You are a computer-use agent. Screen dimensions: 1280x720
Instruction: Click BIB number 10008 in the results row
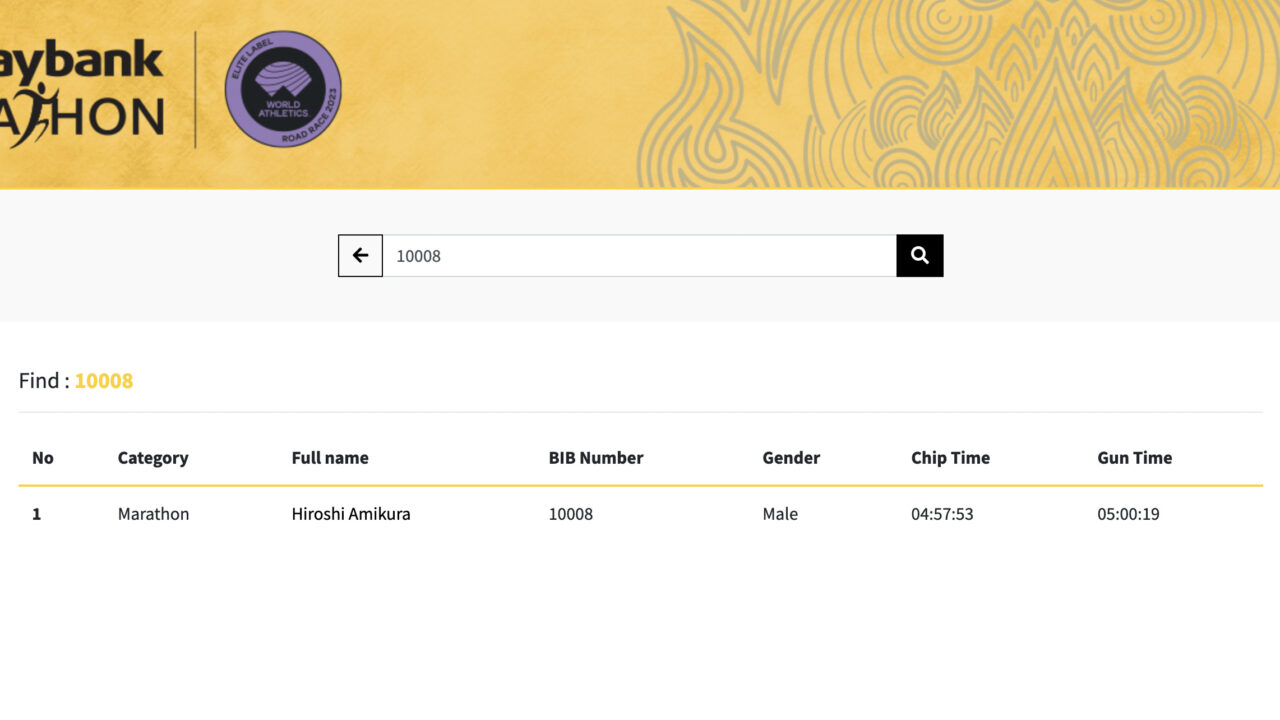point(571,514)
